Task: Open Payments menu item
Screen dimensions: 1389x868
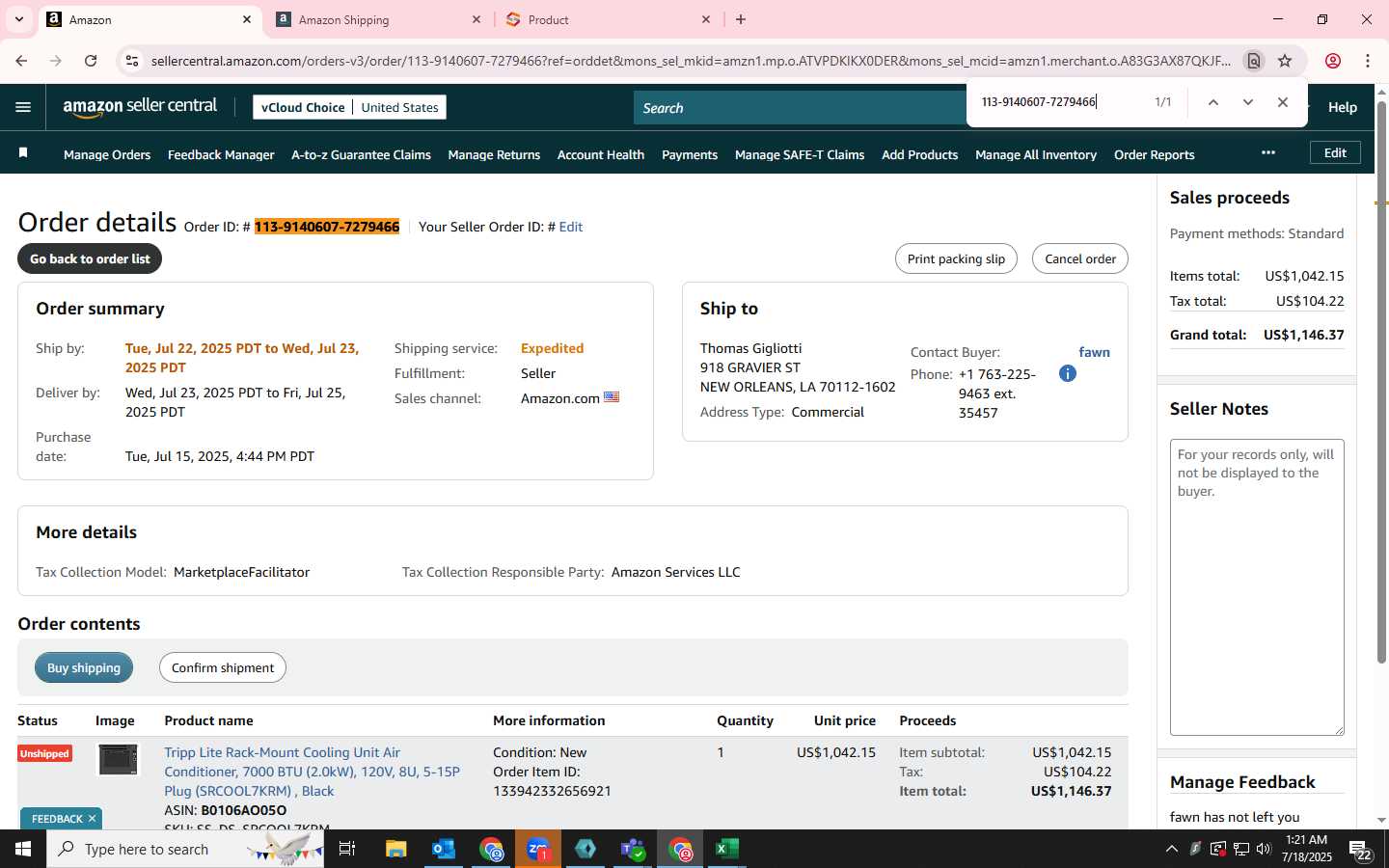Action: [690, 154]
